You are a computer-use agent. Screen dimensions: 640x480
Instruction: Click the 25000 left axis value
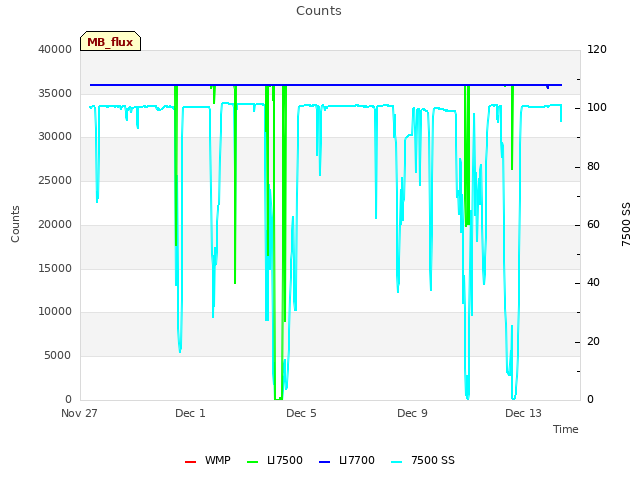(x=55, y=180)
